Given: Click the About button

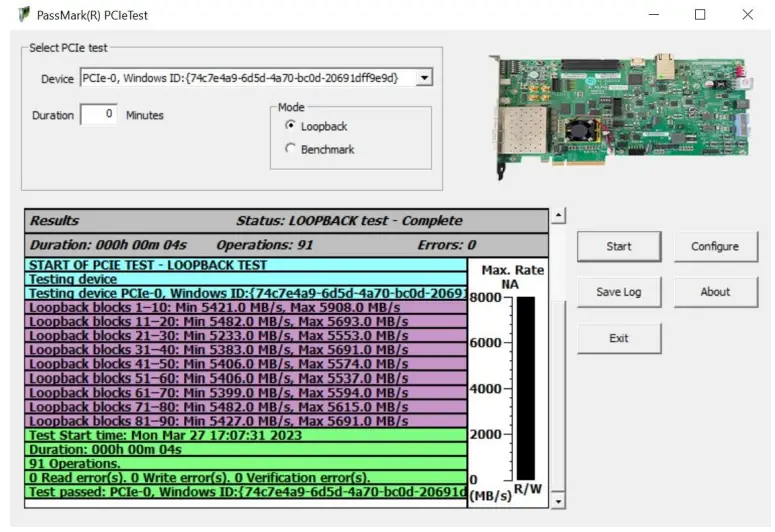Looking at the screenshot, I should click(x=715, y=292).
